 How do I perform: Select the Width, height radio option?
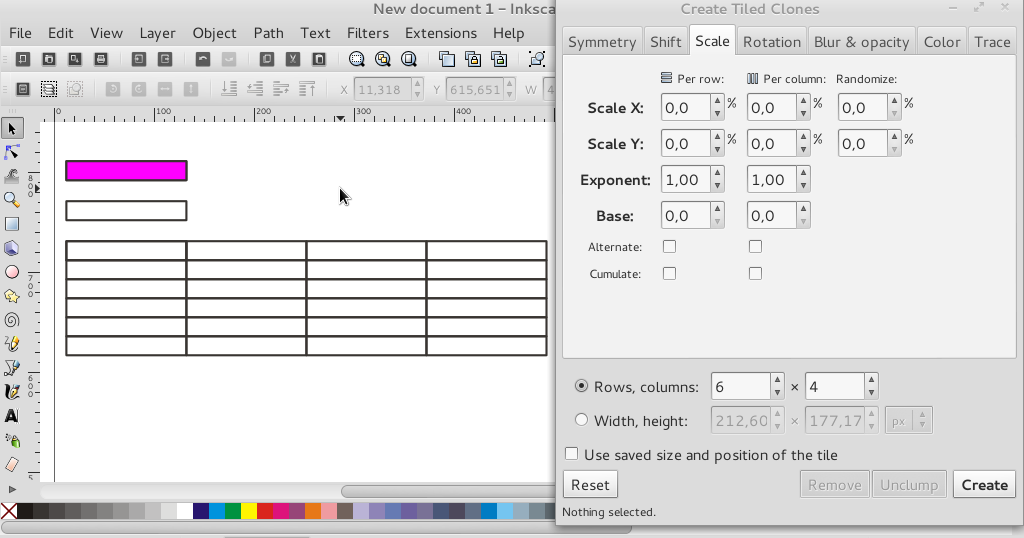point(582,420)
